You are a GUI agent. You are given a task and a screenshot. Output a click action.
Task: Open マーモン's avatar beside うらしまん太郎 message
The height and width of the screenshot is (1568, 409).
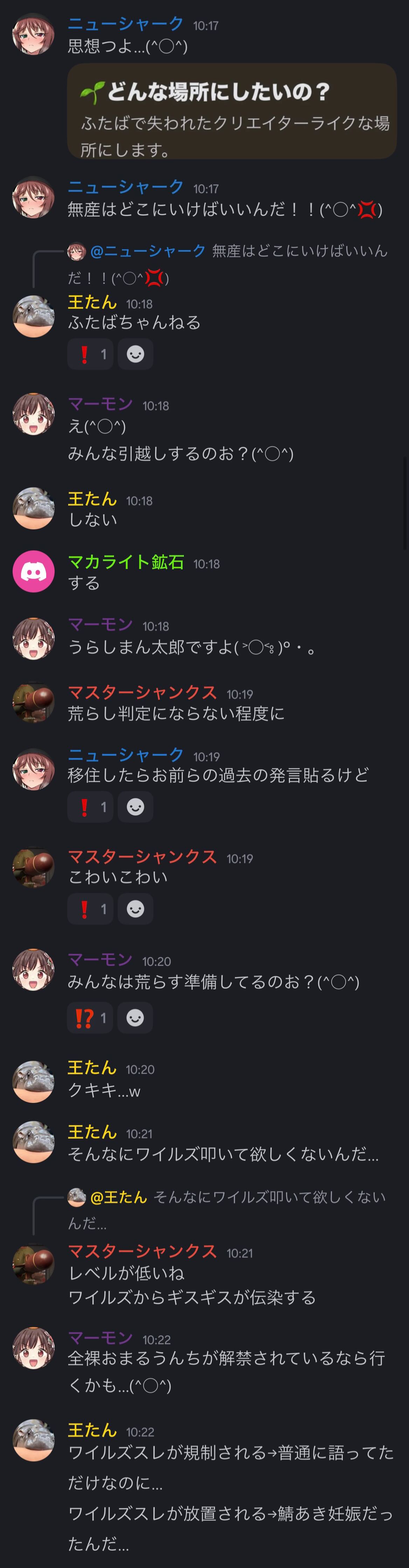point(33,638)
